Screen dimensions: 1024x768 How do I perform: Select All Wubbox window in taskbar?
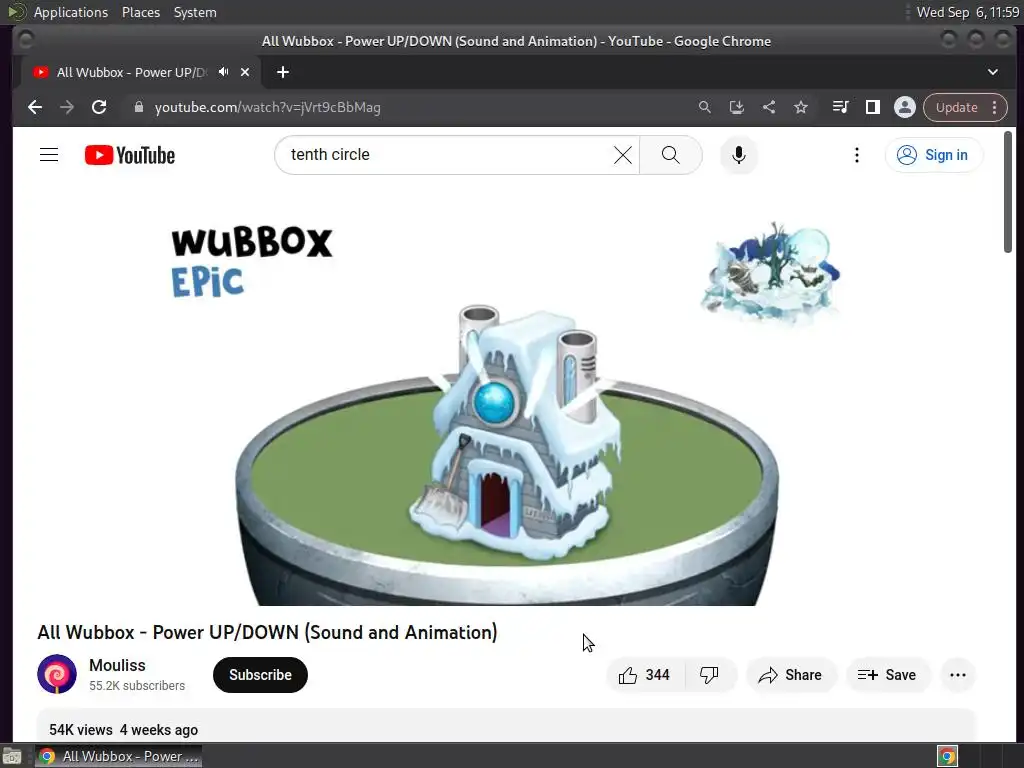pos(118,756)
